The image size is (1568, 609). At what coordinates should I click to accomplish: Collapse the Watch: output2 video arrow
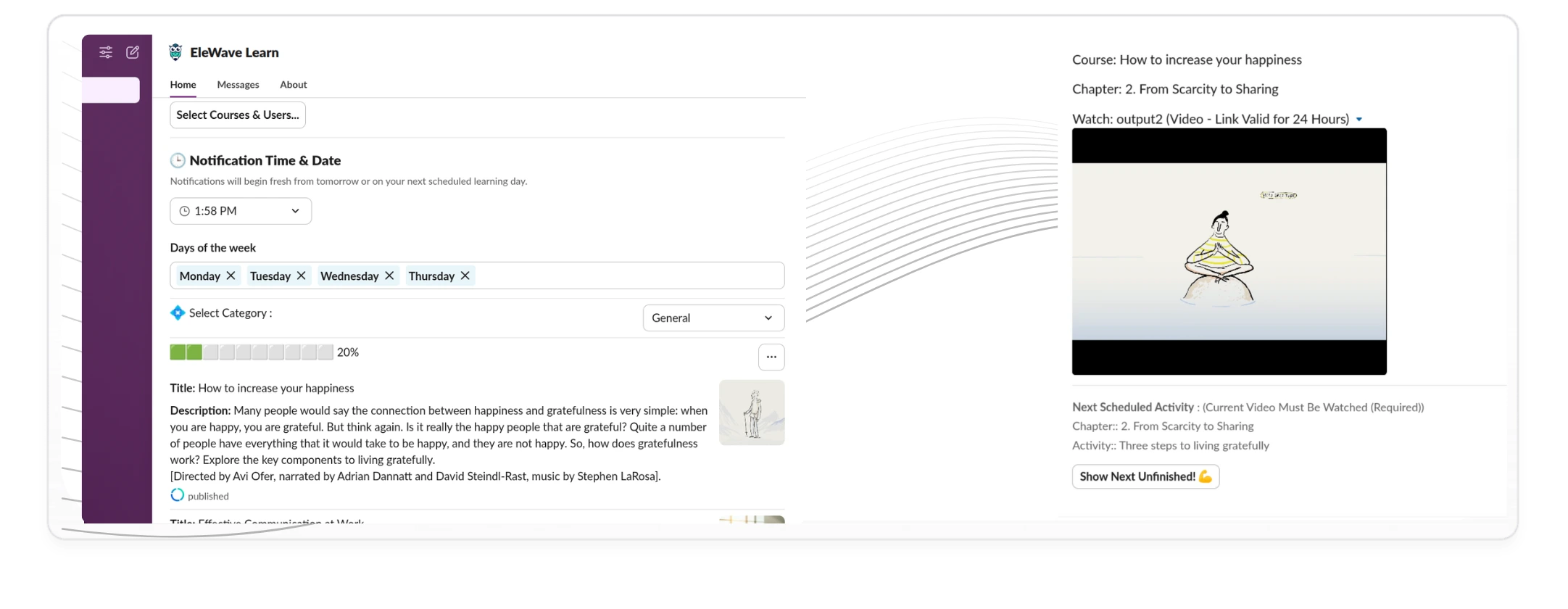pyautogui.click(x=1359, y=120)
